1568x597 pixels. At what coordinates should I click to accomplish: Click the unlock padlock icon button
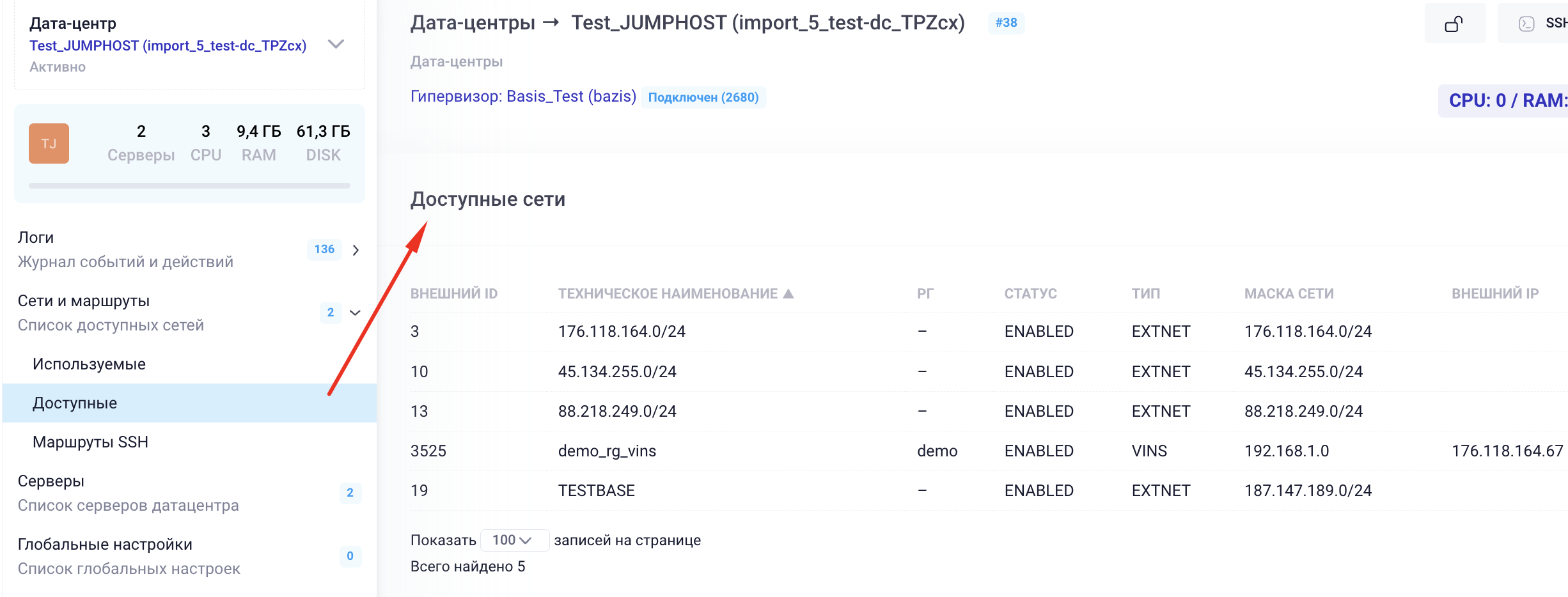[x=1454, y=24]
